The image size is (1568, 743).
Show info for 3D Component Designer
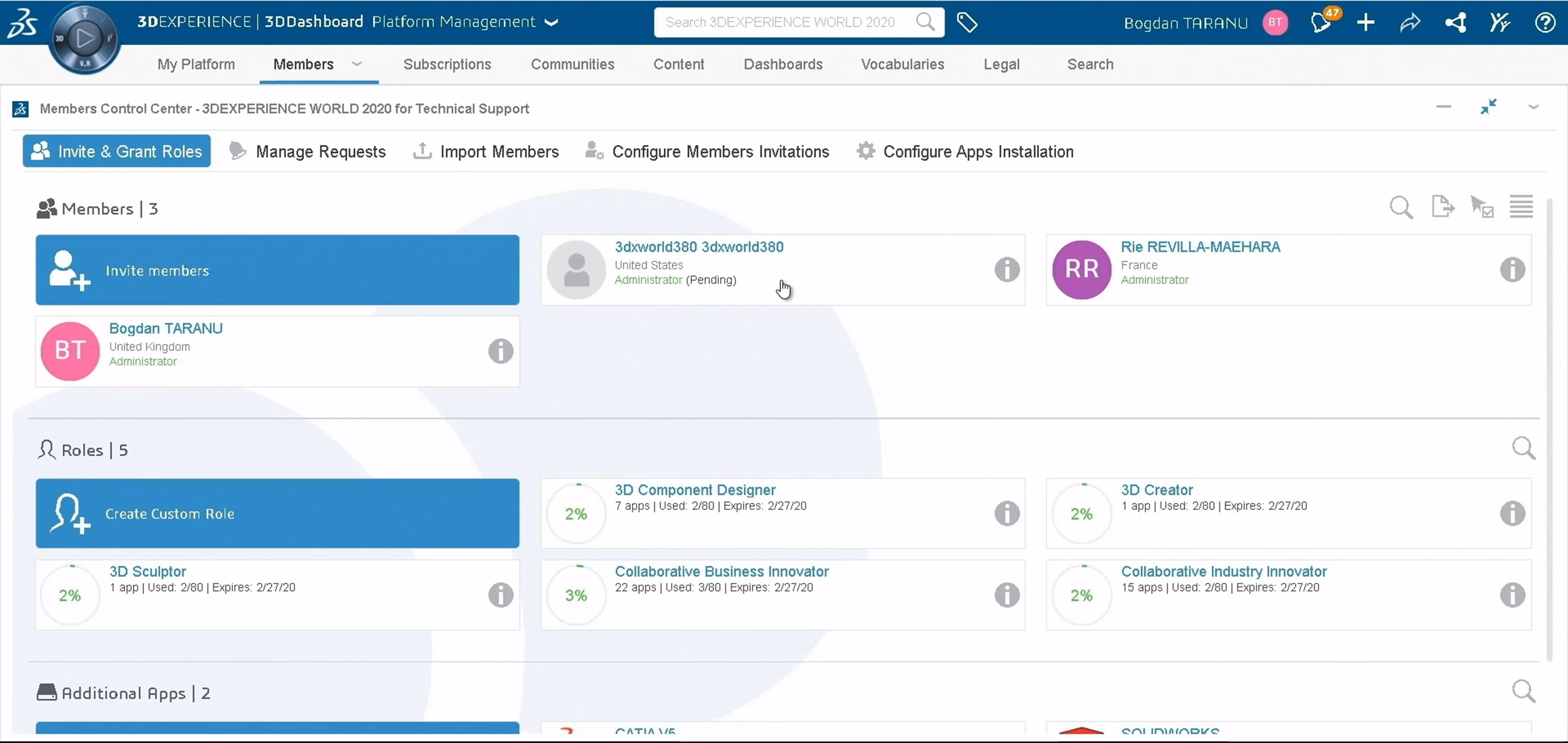coord(1007,514)
